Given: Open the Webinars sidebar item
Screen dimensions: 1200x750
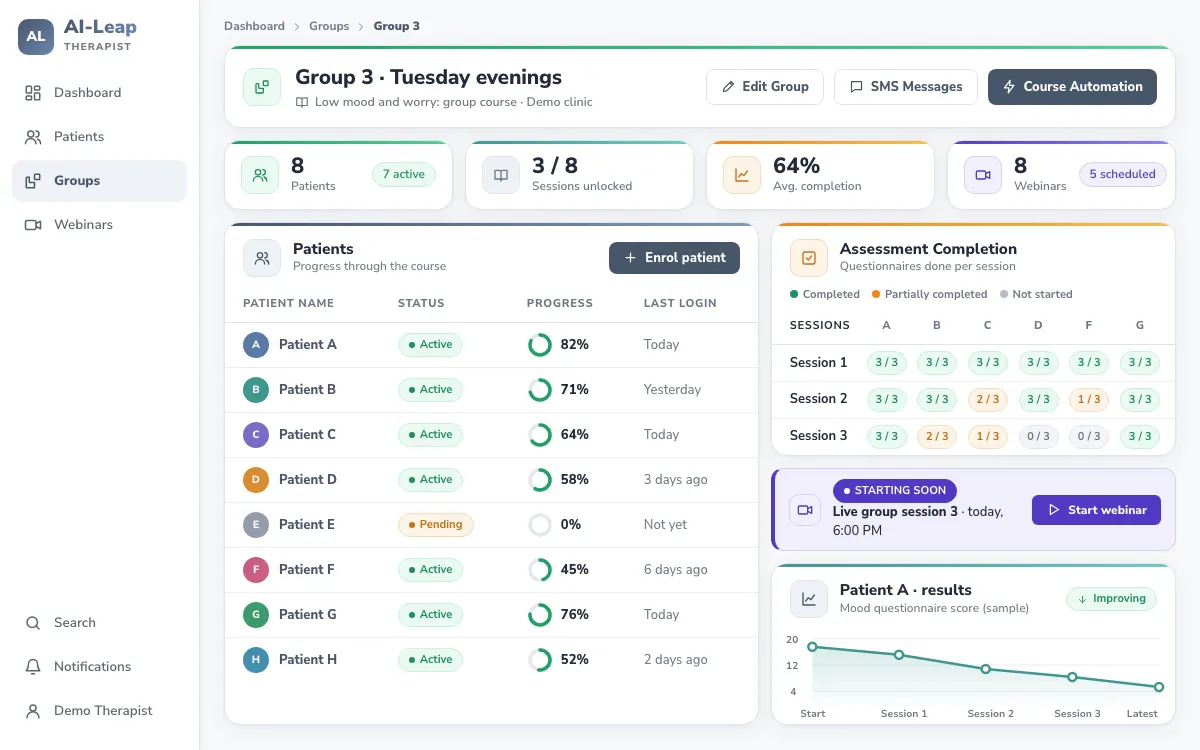Looking at the screenshot, I should (99, 225).
